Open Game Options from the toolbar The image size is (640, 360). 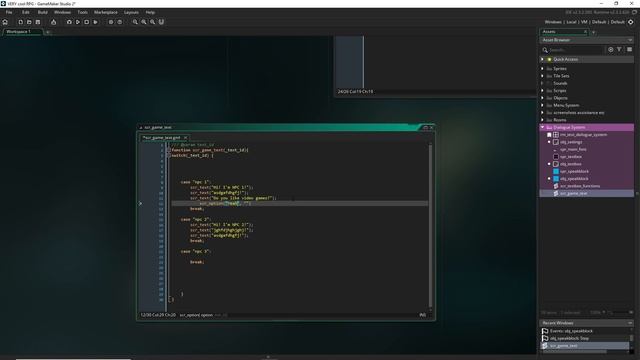click(111, 22)
